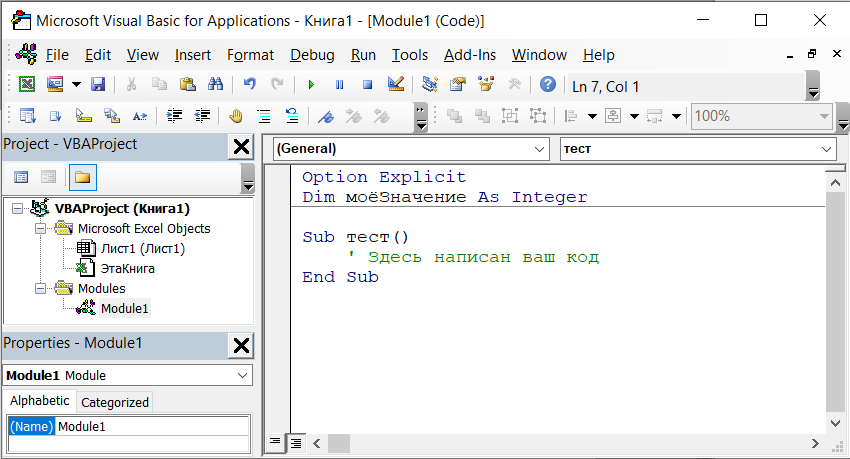Click Complete Word icon

(140, 116)
